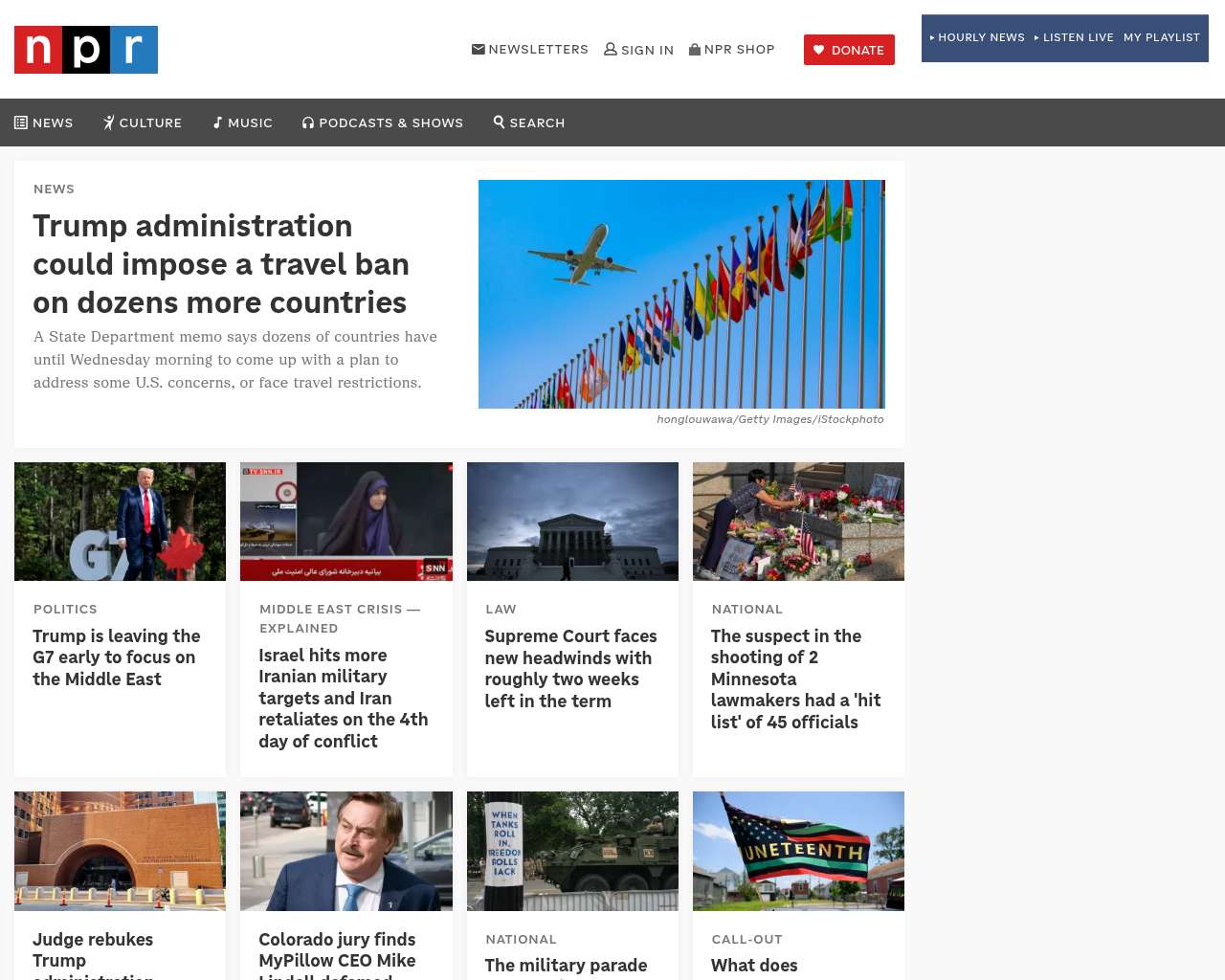1225x980 pixels.
Task: Open the Iranian TV broadcast thumbnail
Action: coord(346,522)
